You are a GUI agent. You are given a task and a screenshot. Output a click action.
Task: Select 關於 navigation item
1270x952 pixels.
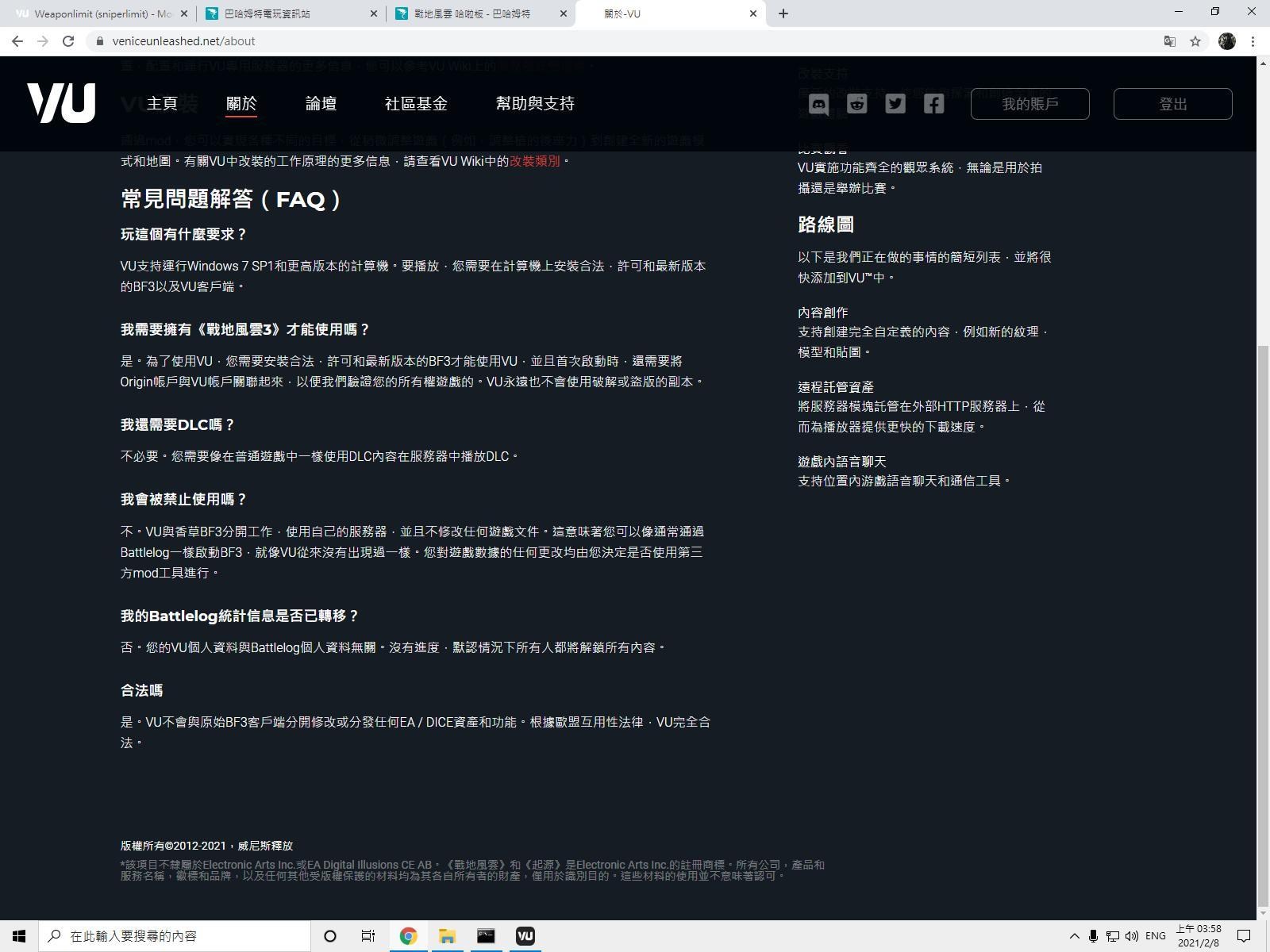point(241,104)
